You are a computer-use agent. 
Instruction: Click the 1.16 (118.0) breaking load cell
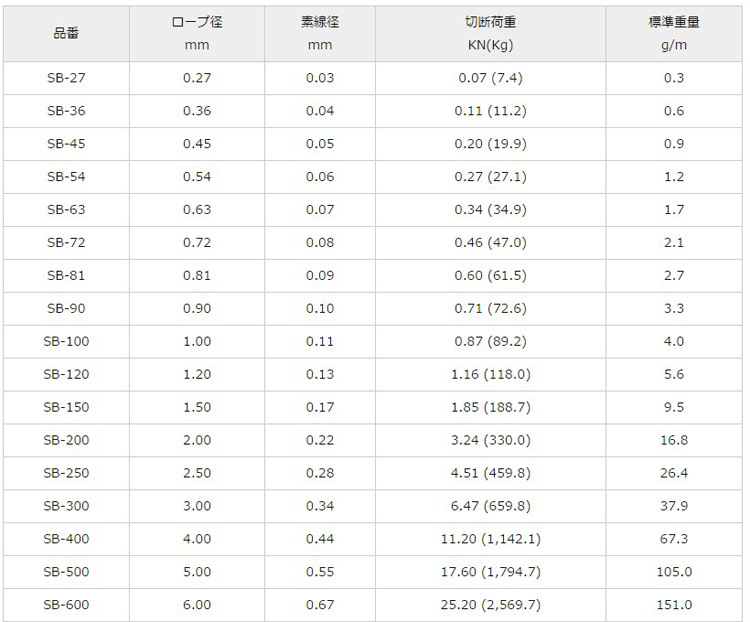click(x=490, y=374)
